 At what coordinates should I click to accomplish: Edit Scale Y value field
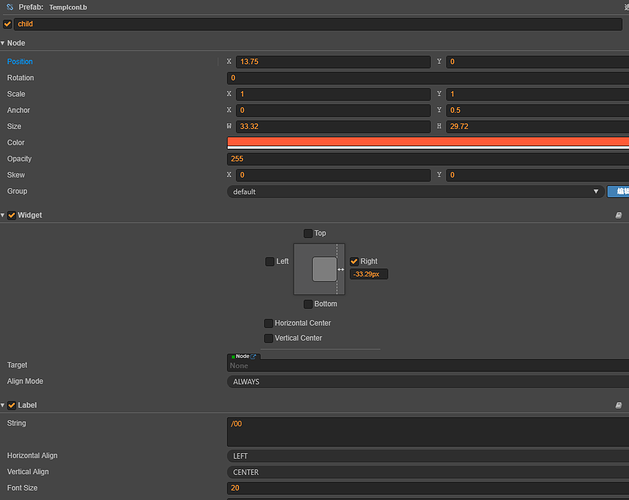pyautogui.click(x=538, y=94)
